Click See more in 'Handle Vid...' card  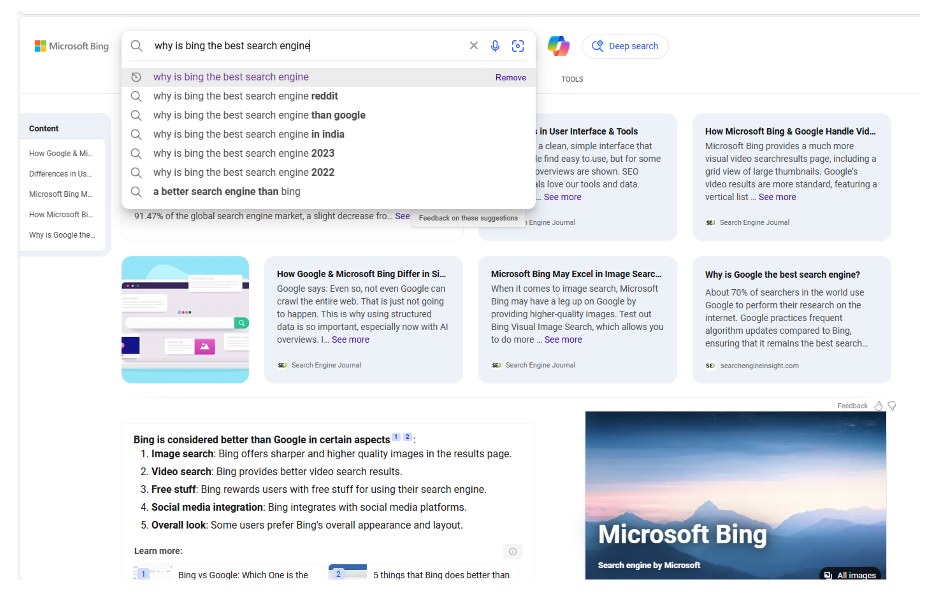(x=777, y=197)
